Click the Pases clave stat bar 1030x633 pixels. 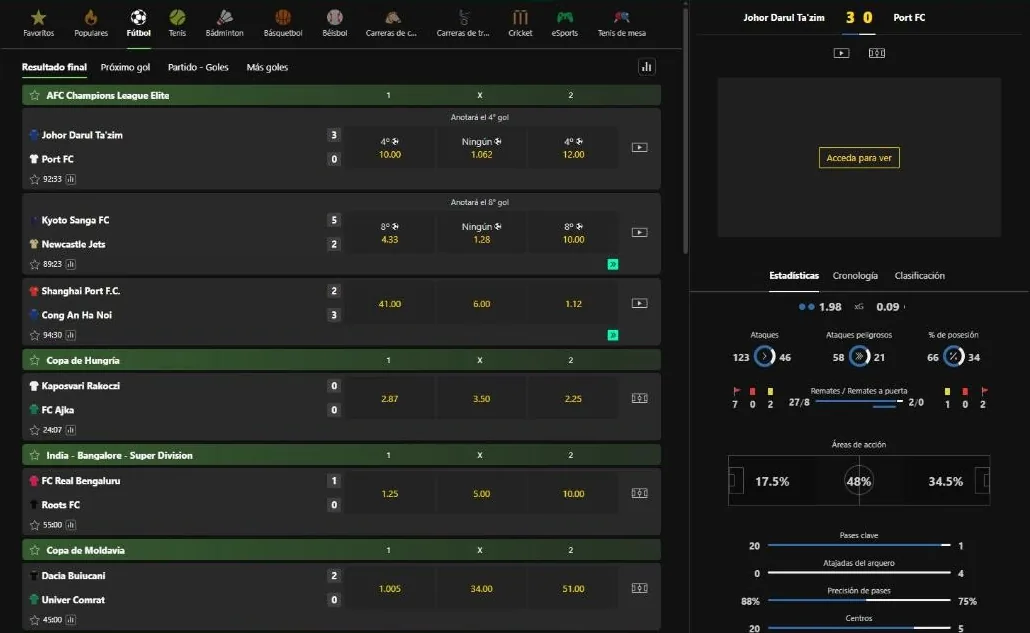(859, 545)
